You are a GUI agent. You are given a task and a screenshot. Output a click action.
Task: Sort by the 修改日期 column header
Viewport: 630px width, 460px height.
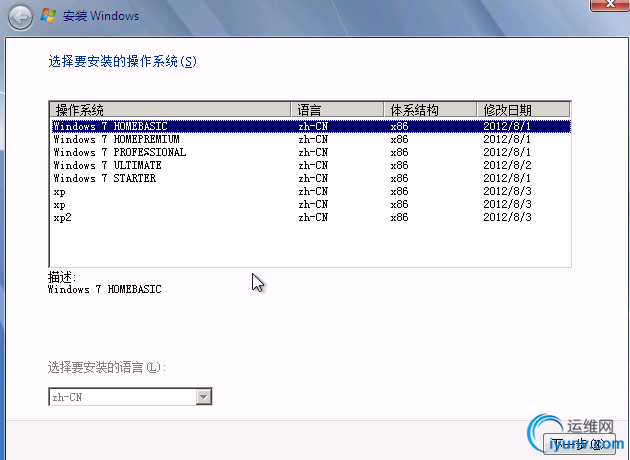pos(524,110)
